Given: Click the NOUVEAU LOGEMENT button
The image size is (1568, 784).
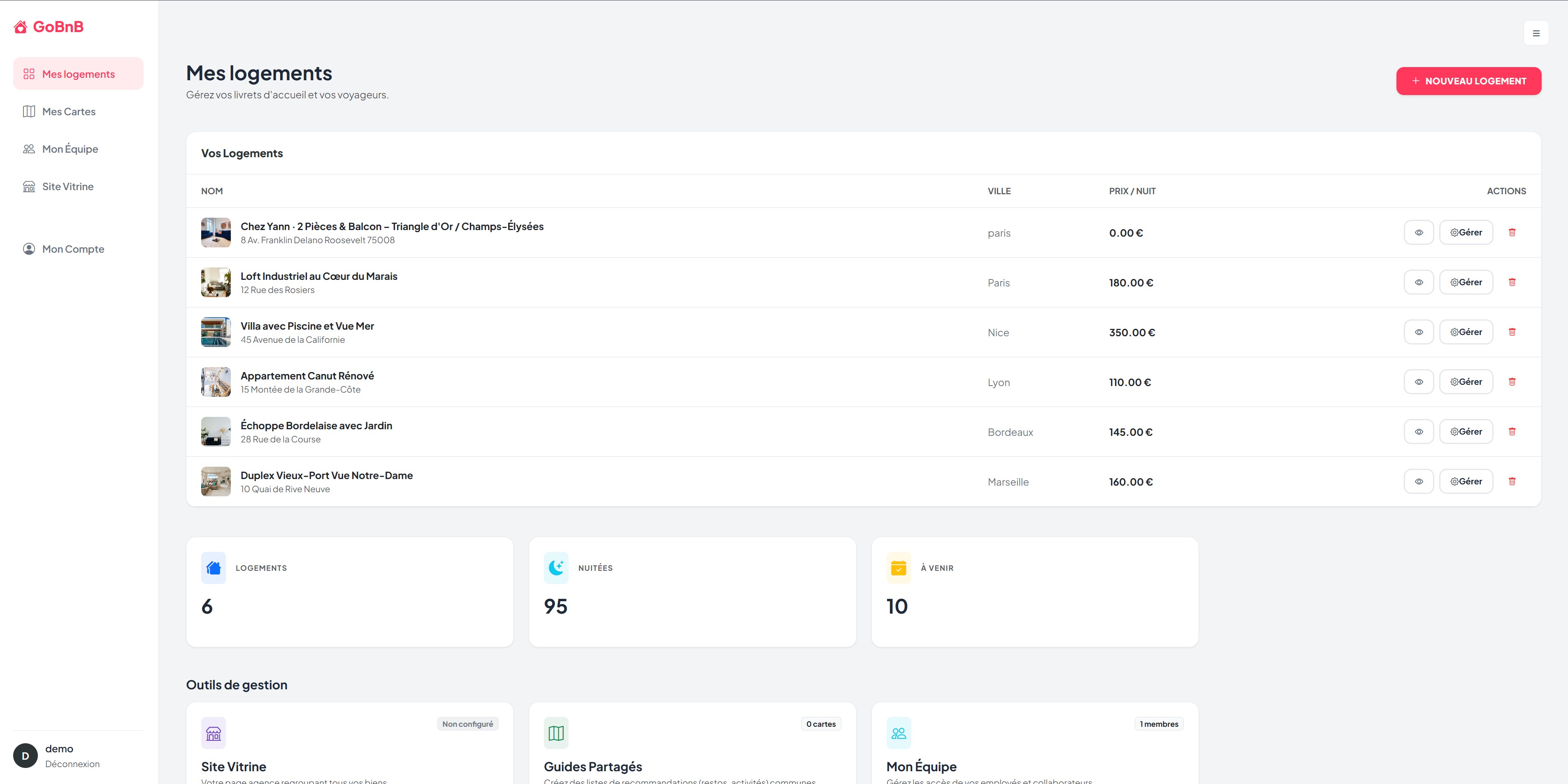Looking at the screenshot, I should click(1468, 80).
